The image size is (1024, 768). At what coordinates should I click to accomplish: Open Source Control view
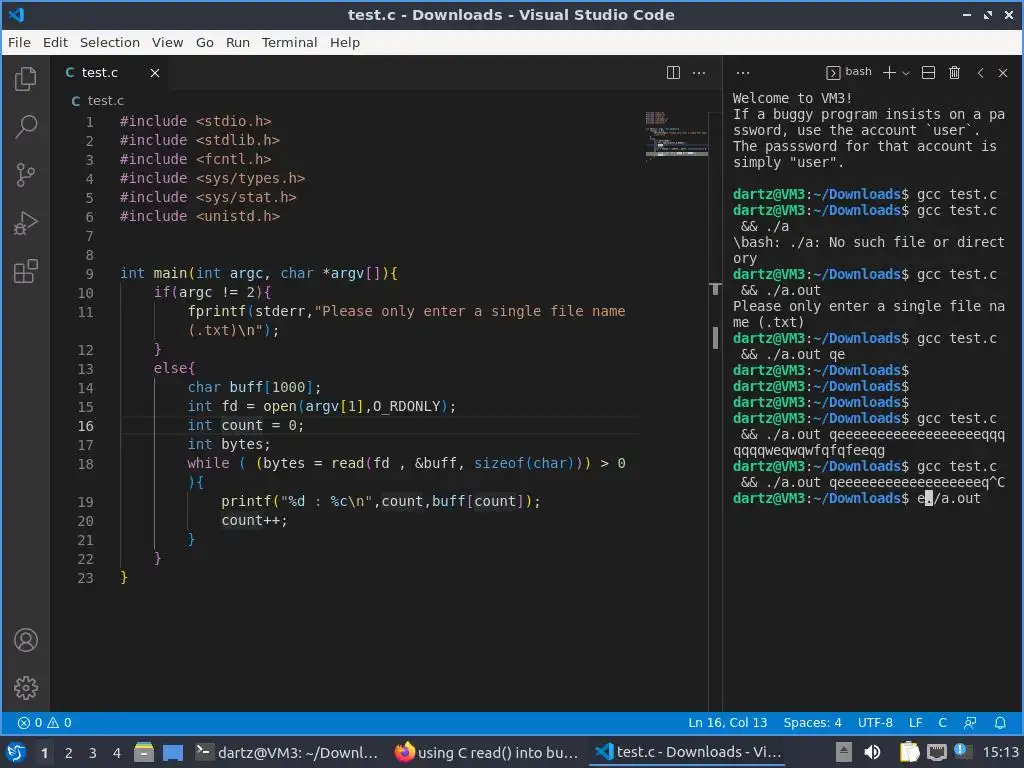point(25,174)
